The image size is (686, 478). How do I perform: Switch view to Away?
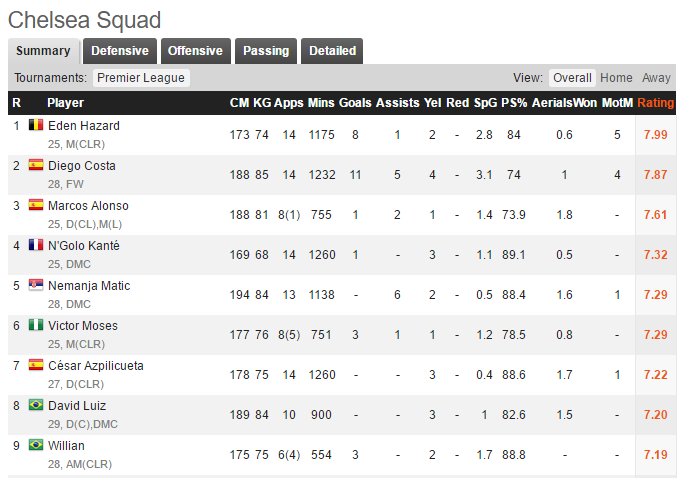click(x=656, y=78)
